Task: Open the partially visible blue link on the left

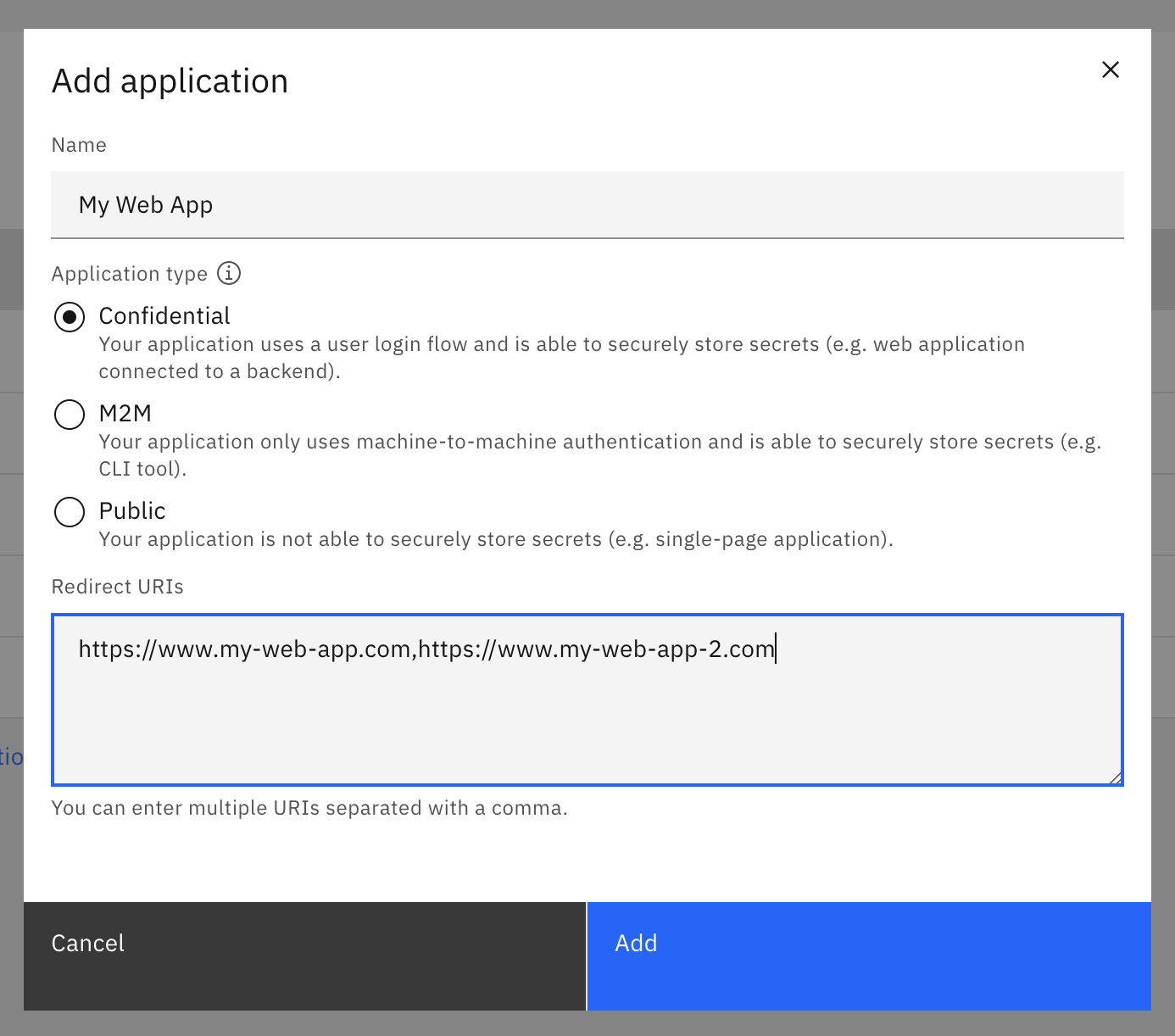Action: point(10,756)
